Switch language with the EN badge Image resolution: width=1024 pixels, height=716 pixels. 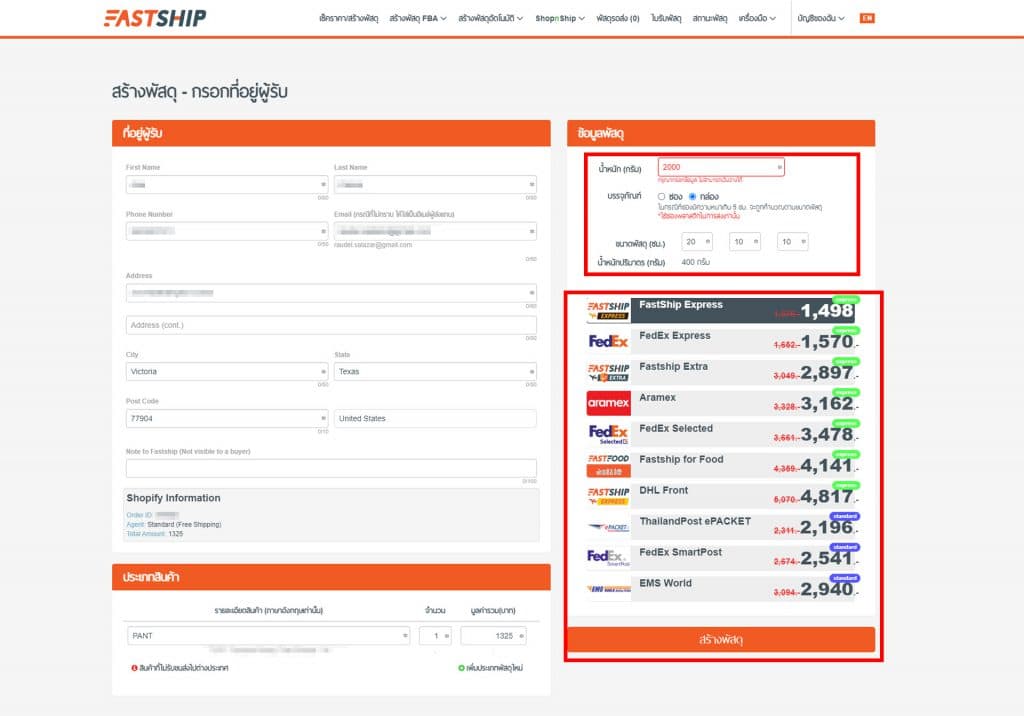(867, 18)
